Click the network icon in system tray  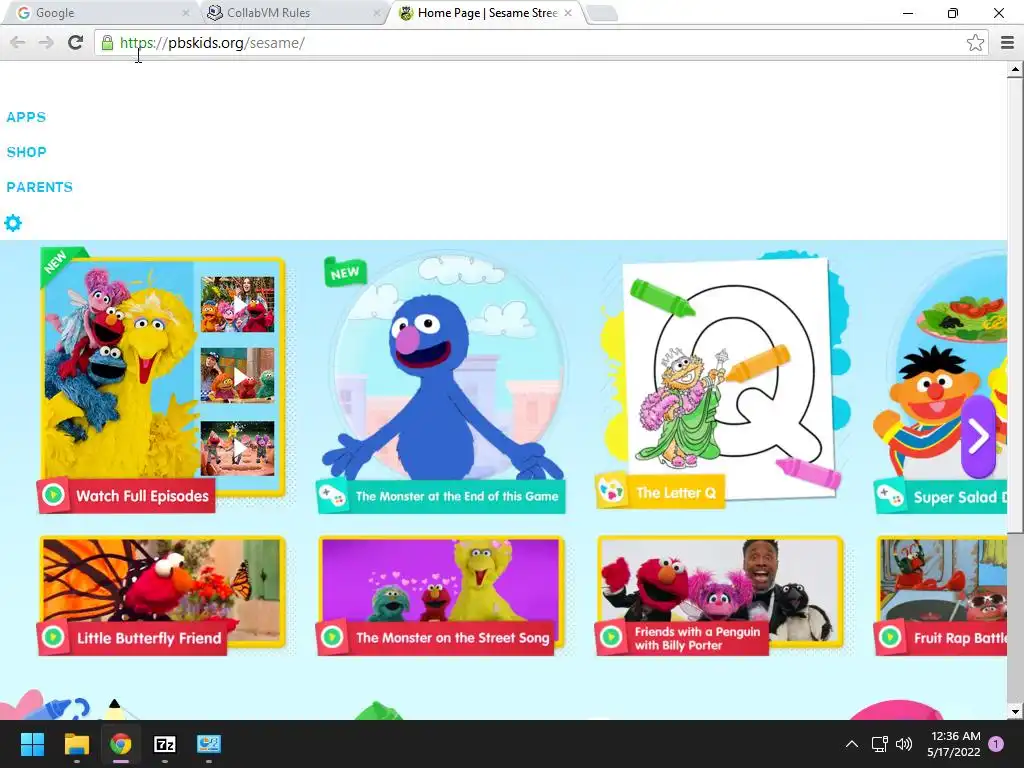click(879, 744)
